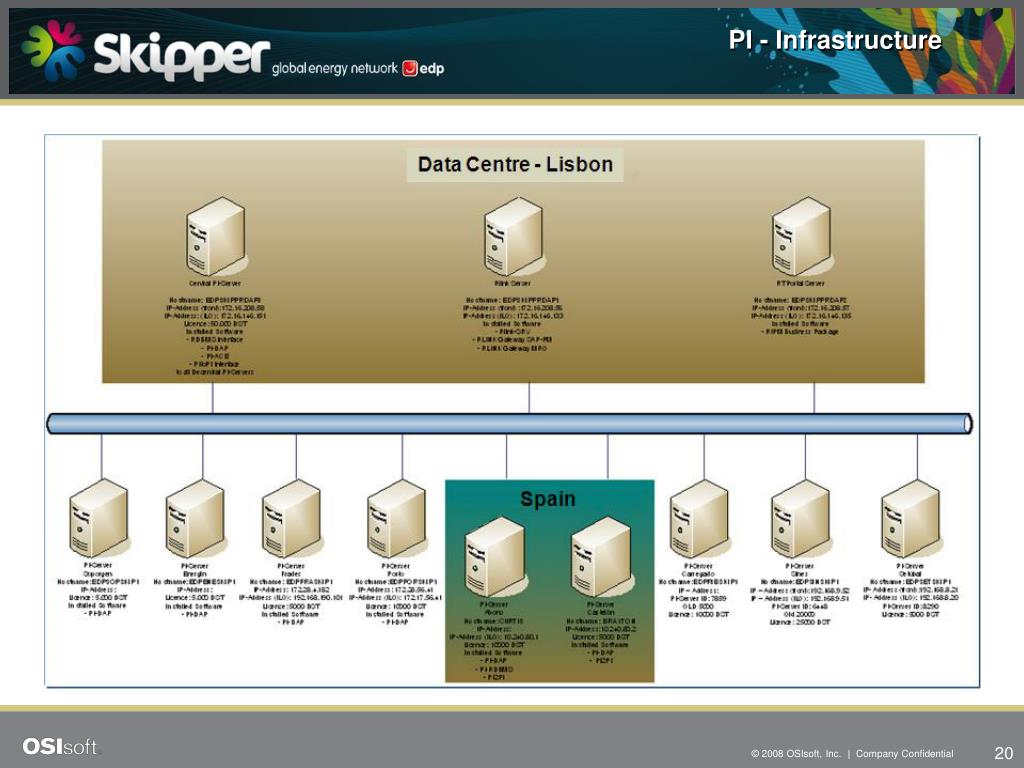
Task: Click the Central PI Server icon in Lisbon
Action: 216,236
